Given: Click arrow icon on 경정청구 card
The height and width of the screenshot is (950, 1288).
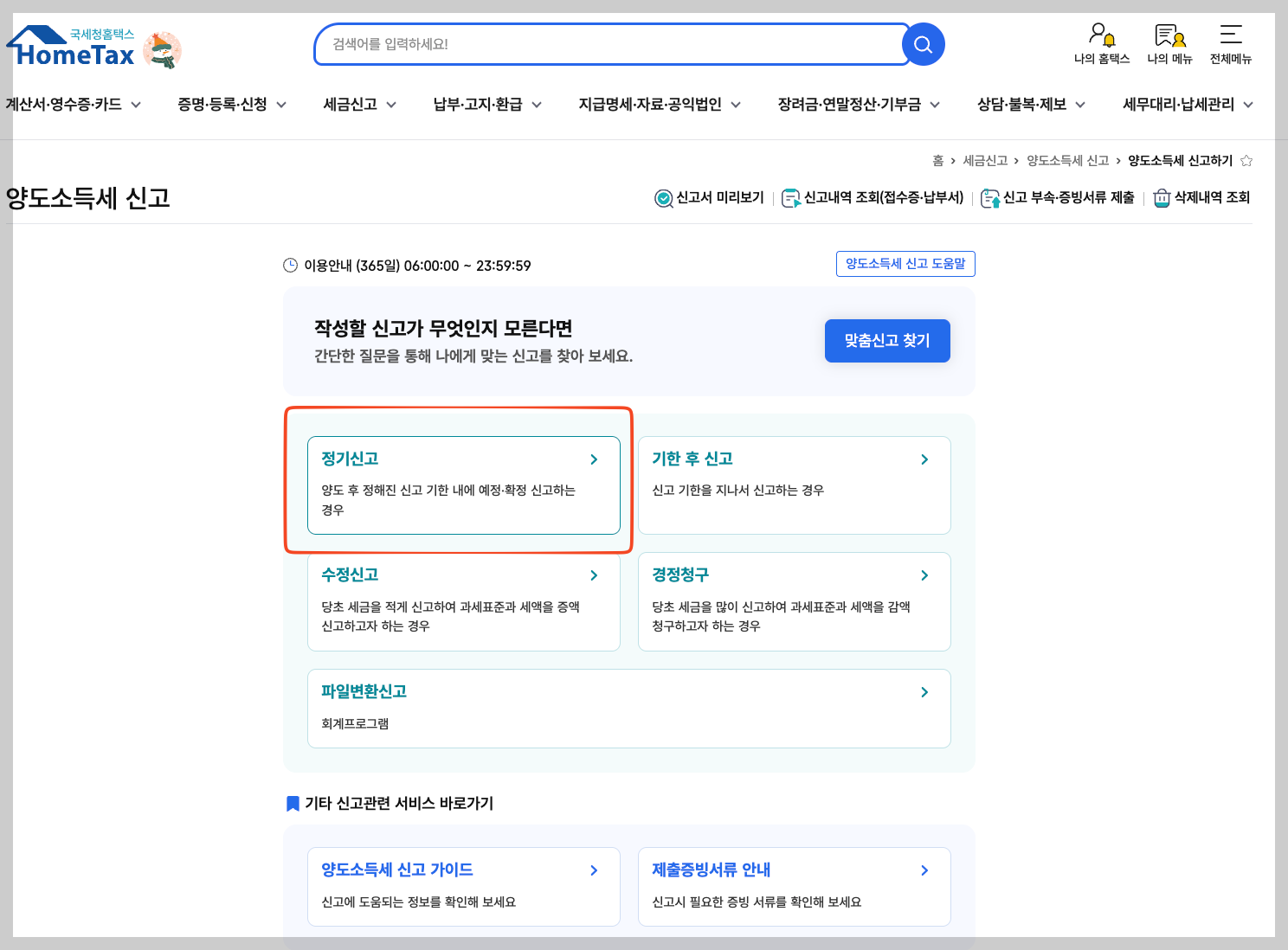Looking at the screenshot, I should click(x=924, y=575).
